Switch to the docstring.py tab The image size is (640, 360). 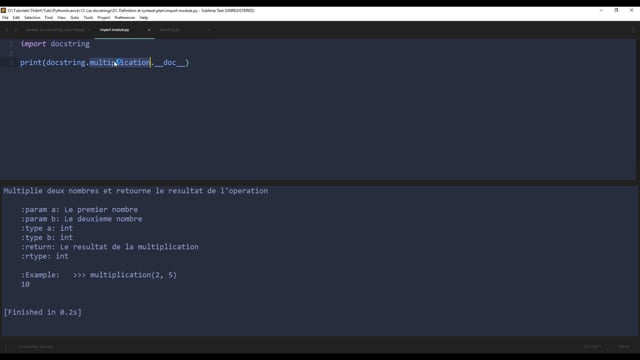pos(170,30)
